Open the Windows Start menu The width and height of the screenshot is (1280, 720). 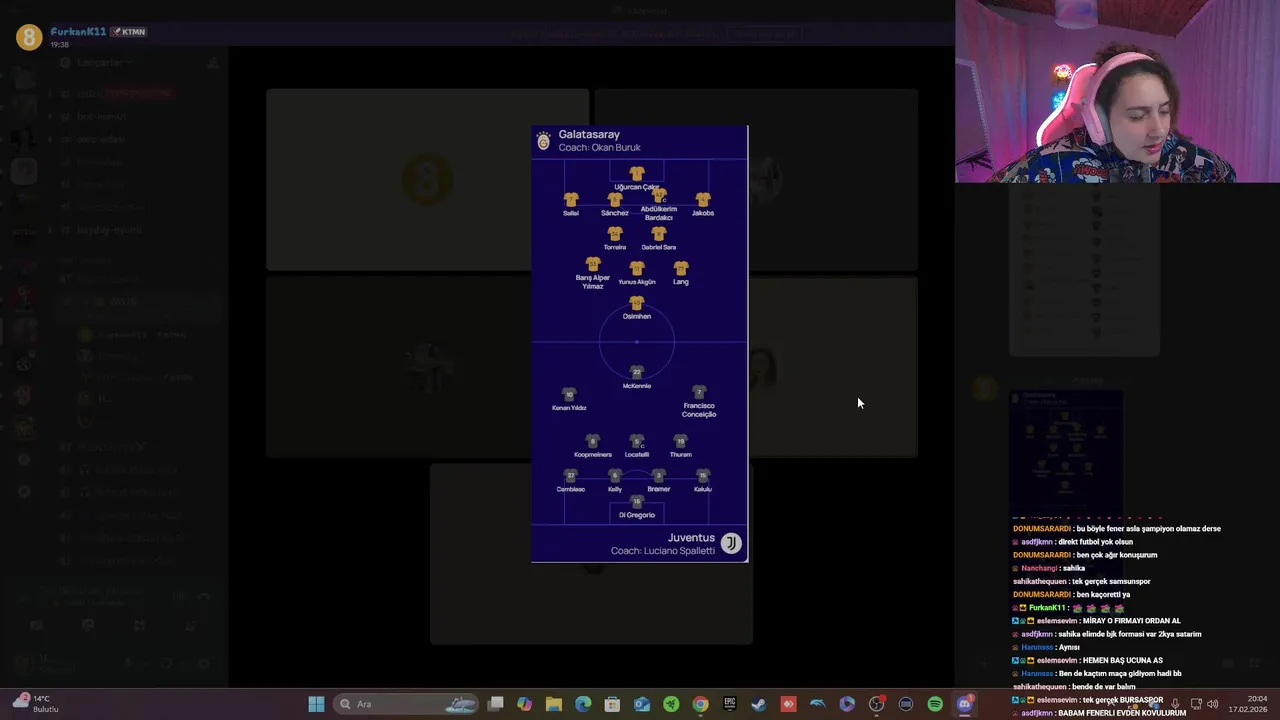[x=316, y=704]
